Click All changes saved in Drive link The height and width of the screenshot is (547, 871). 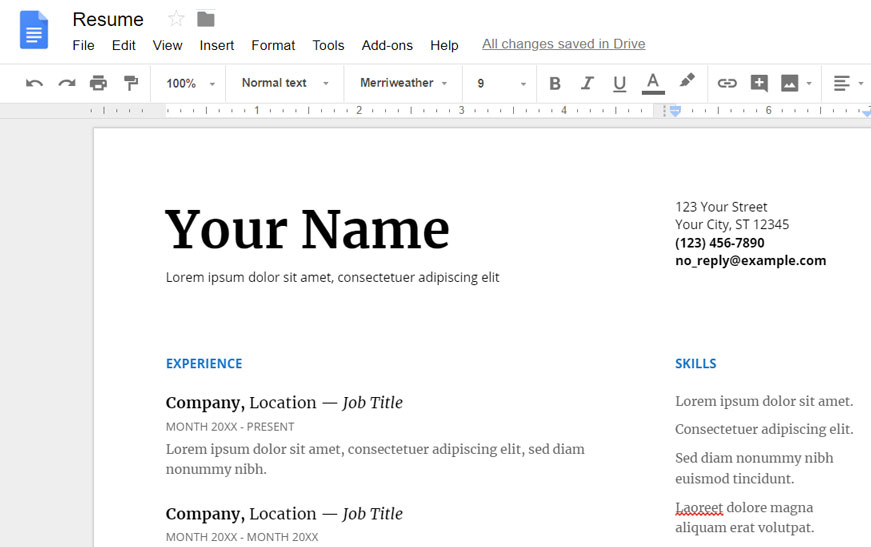tap(563, 44)
